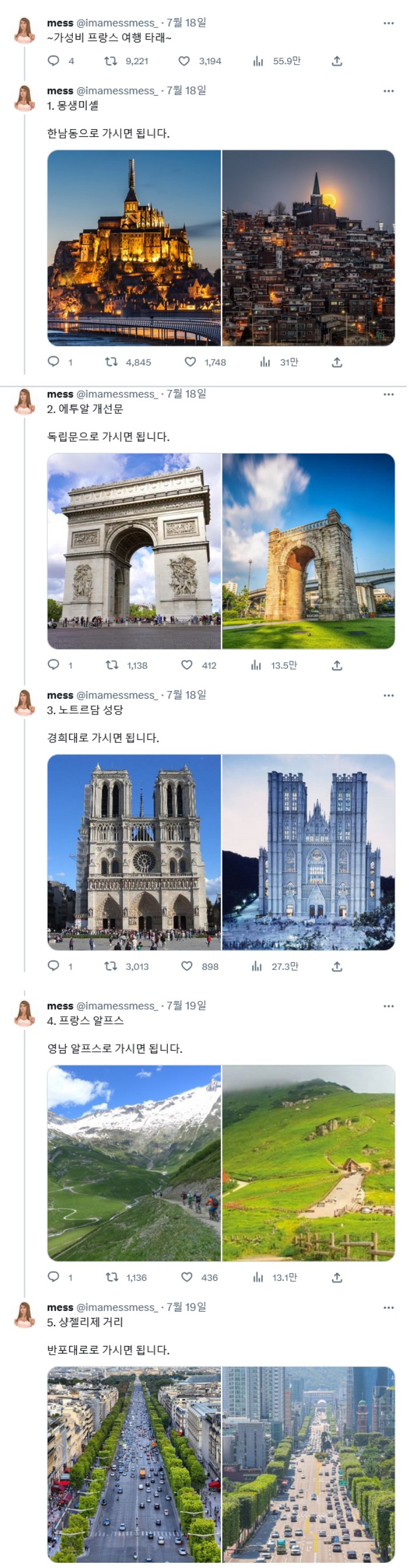Like the 프랑스 알프스 tweet
Image resolution: width=409 pixels, height=1568 pixels.
187,1277
